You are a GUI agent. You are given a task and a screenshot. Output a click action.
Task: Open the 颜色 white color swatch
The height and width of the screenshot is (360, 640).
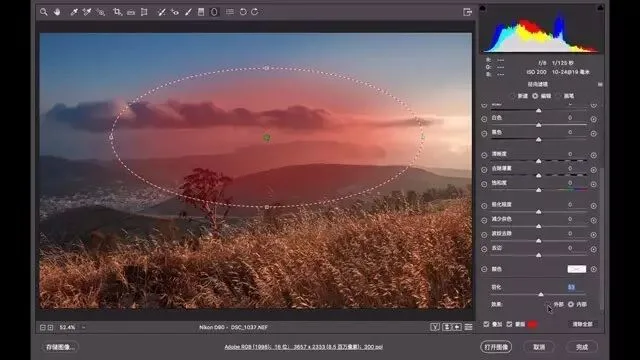pos(577,269)
